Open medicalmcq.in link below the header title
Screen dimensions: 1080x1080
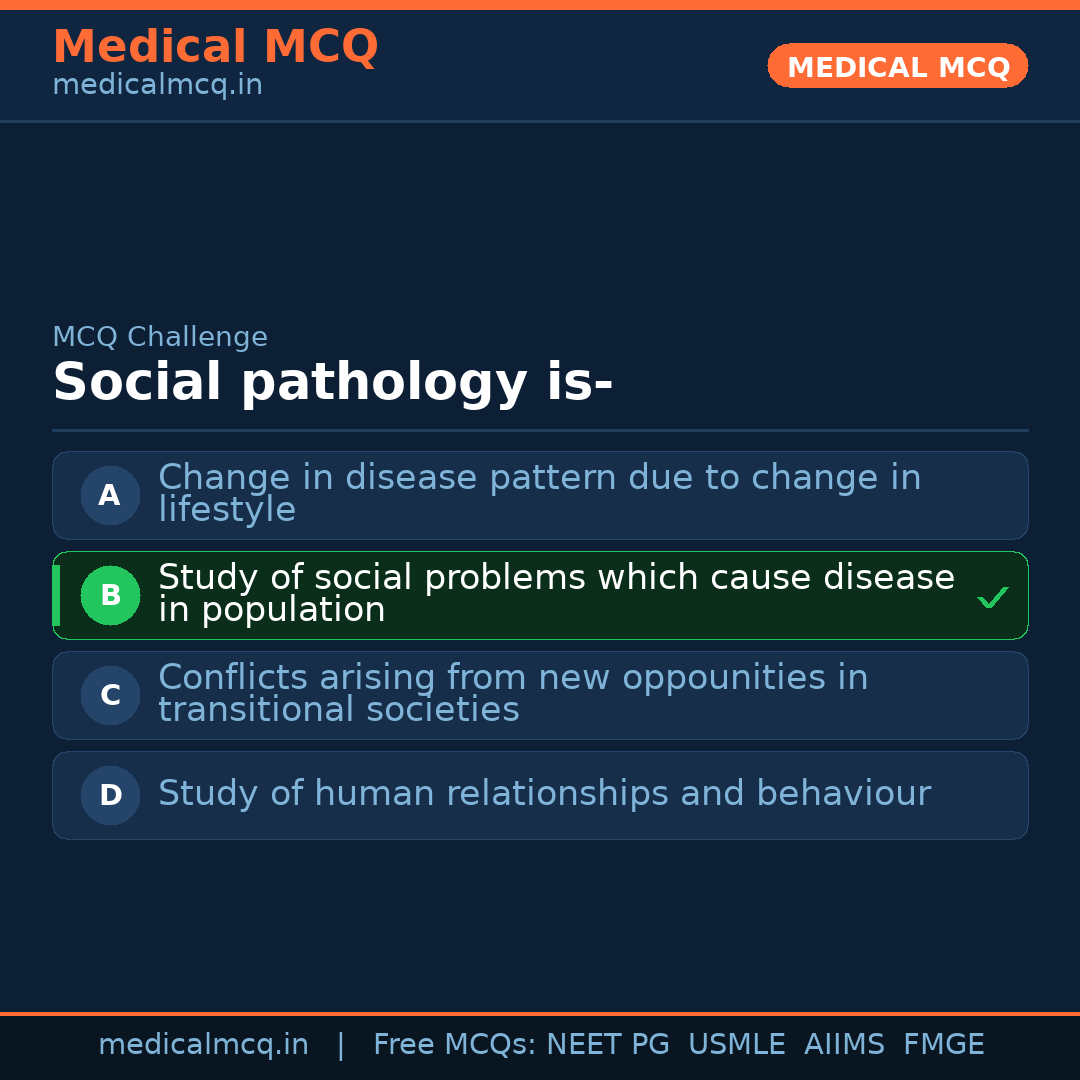coord(157,86)
